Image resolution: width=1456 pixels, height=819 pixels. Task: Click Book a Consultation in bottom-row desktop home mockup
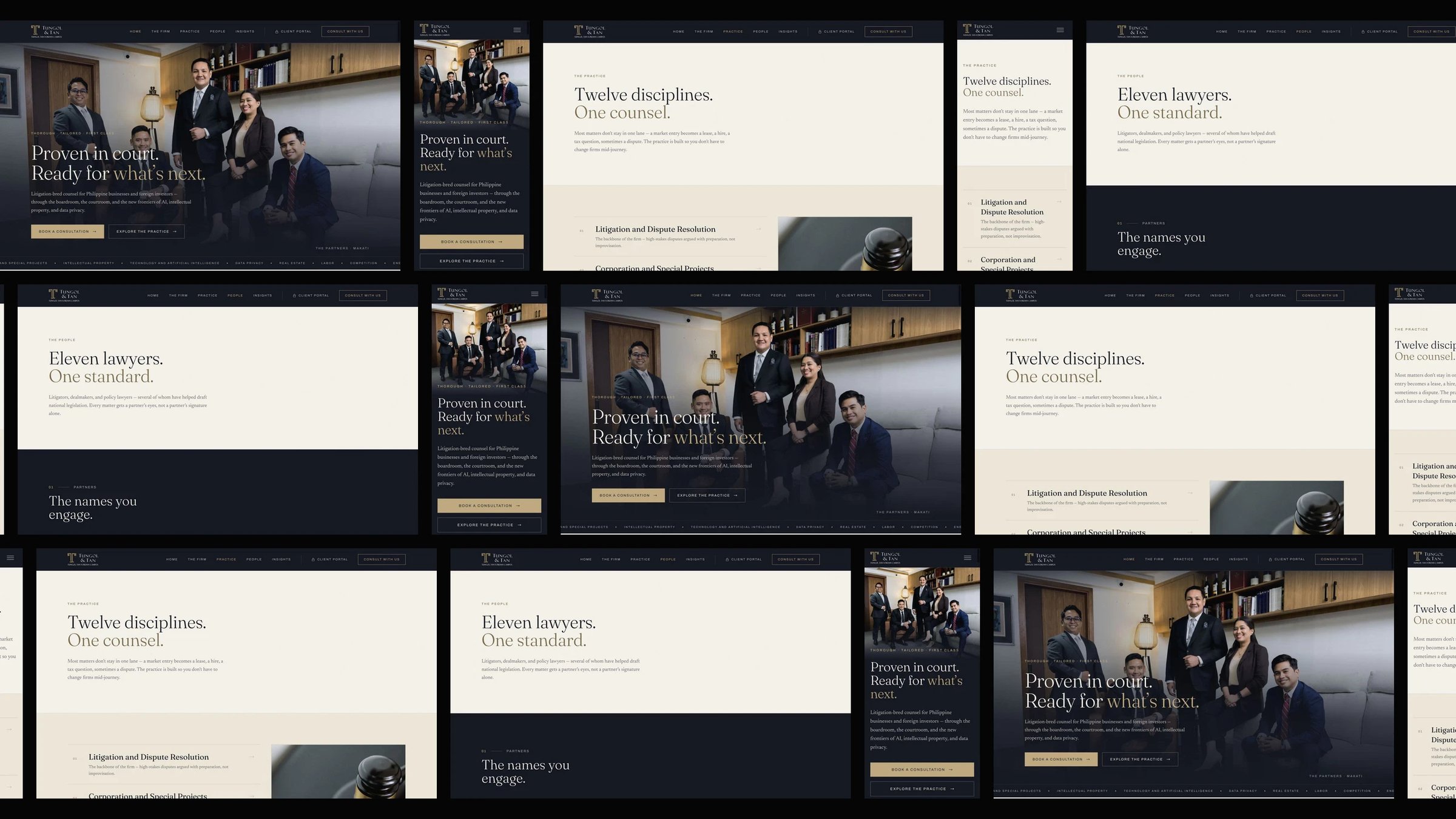click(1061, 759)
